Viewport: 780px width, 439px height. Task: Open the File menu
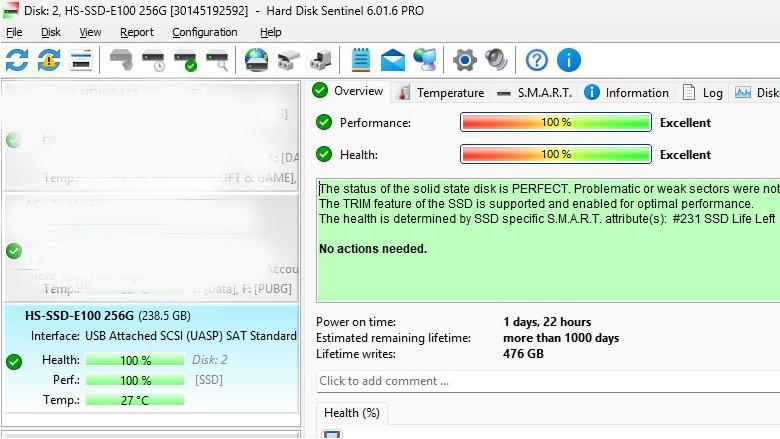(x=14, y=32)
